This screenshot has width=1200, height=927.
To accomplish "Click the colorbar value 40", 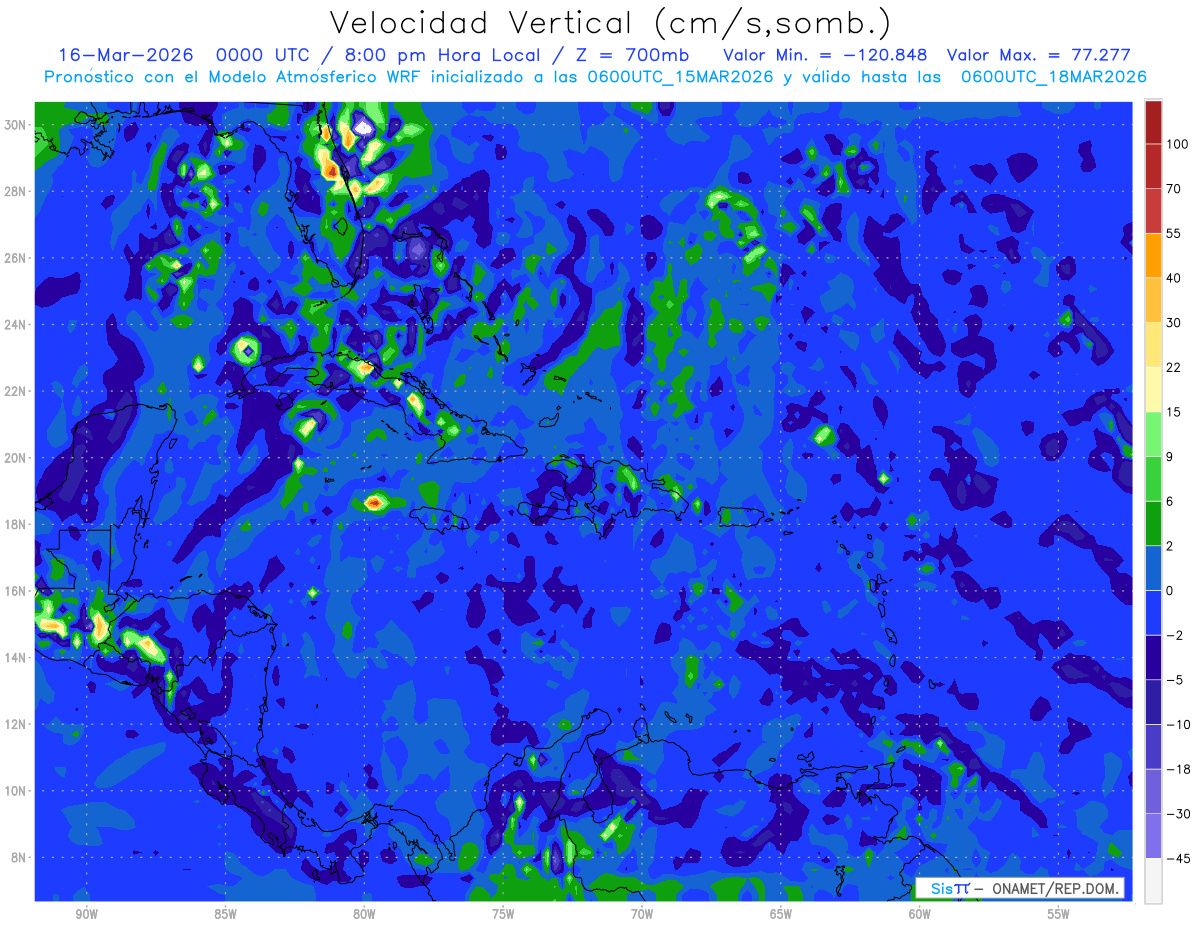I will (1174, 278).
